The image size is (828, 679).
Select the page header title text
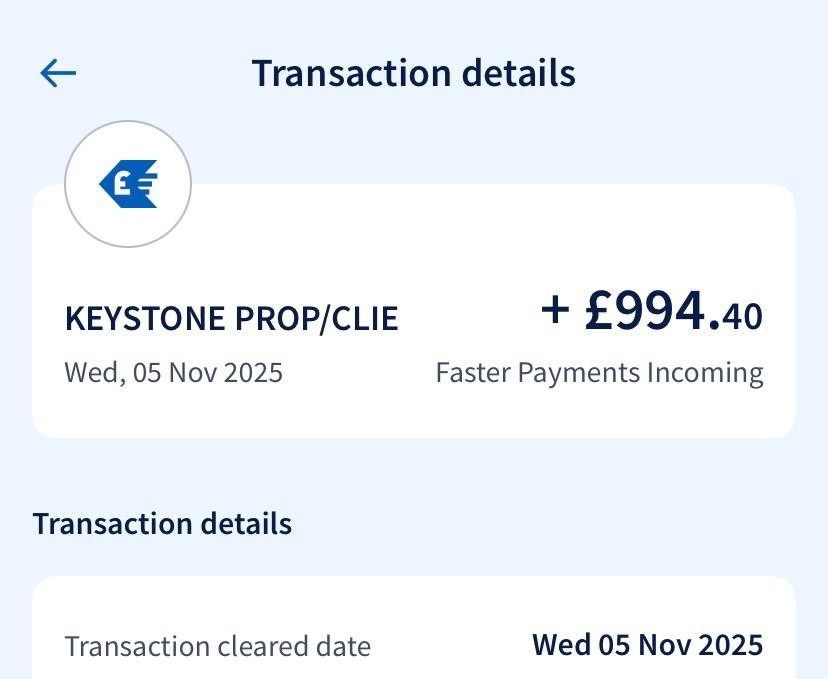(413, 73)
